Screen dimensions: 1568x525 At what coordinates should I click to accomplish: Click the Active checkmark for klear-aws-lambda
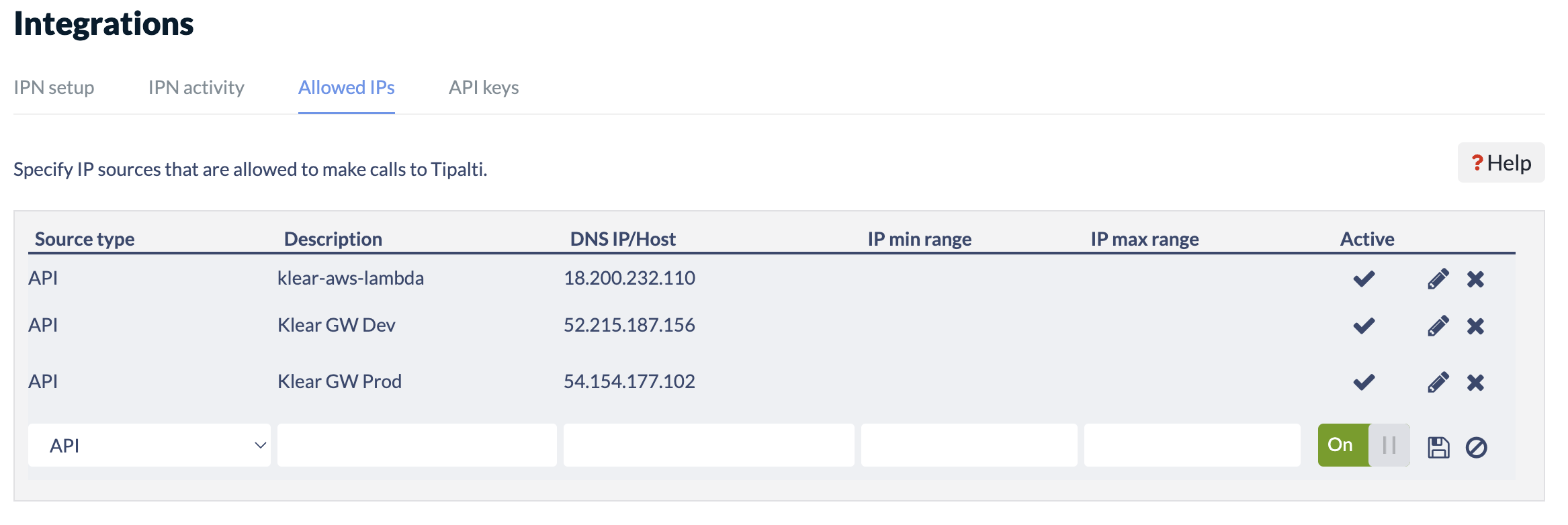tap(1364, 279)
